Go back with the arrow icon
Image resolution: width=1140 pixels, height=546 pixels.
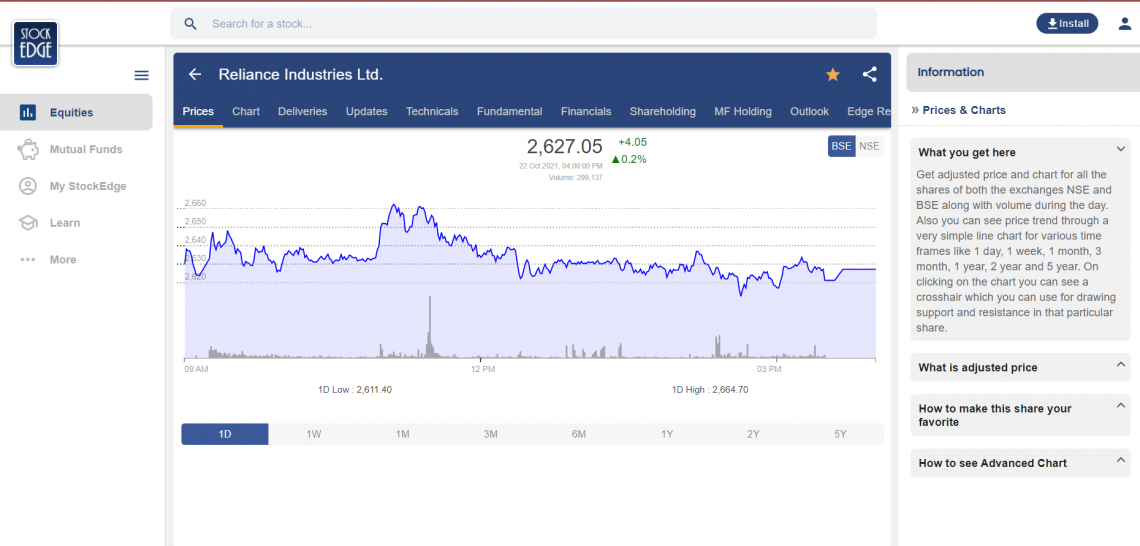[194, 74]
